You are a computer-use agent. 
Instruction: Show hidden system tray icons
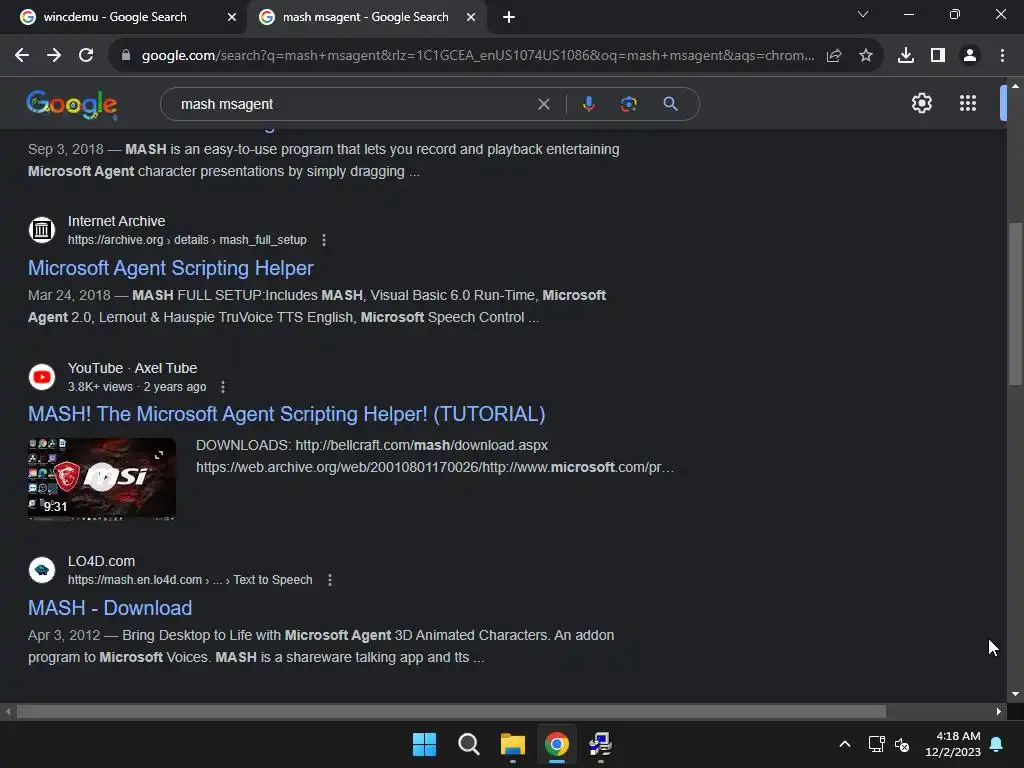844,744
